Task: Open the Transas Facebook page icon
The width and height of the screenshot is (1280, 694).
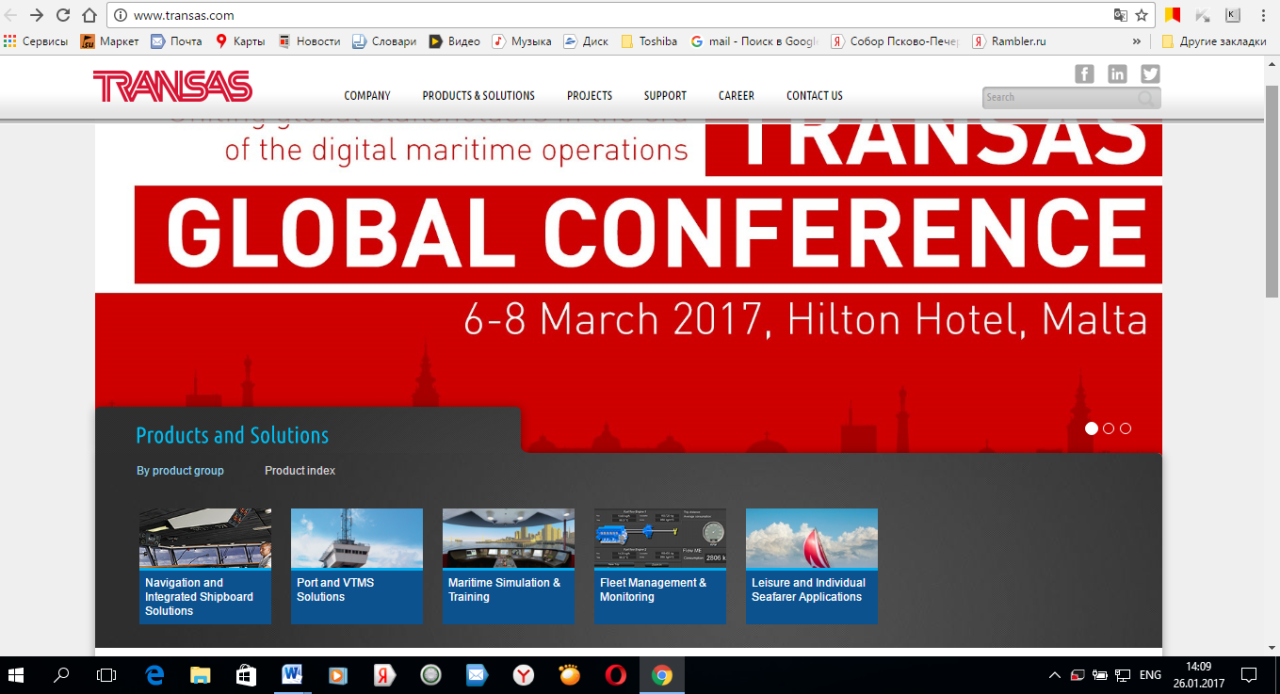Action: click(1084, 74)
